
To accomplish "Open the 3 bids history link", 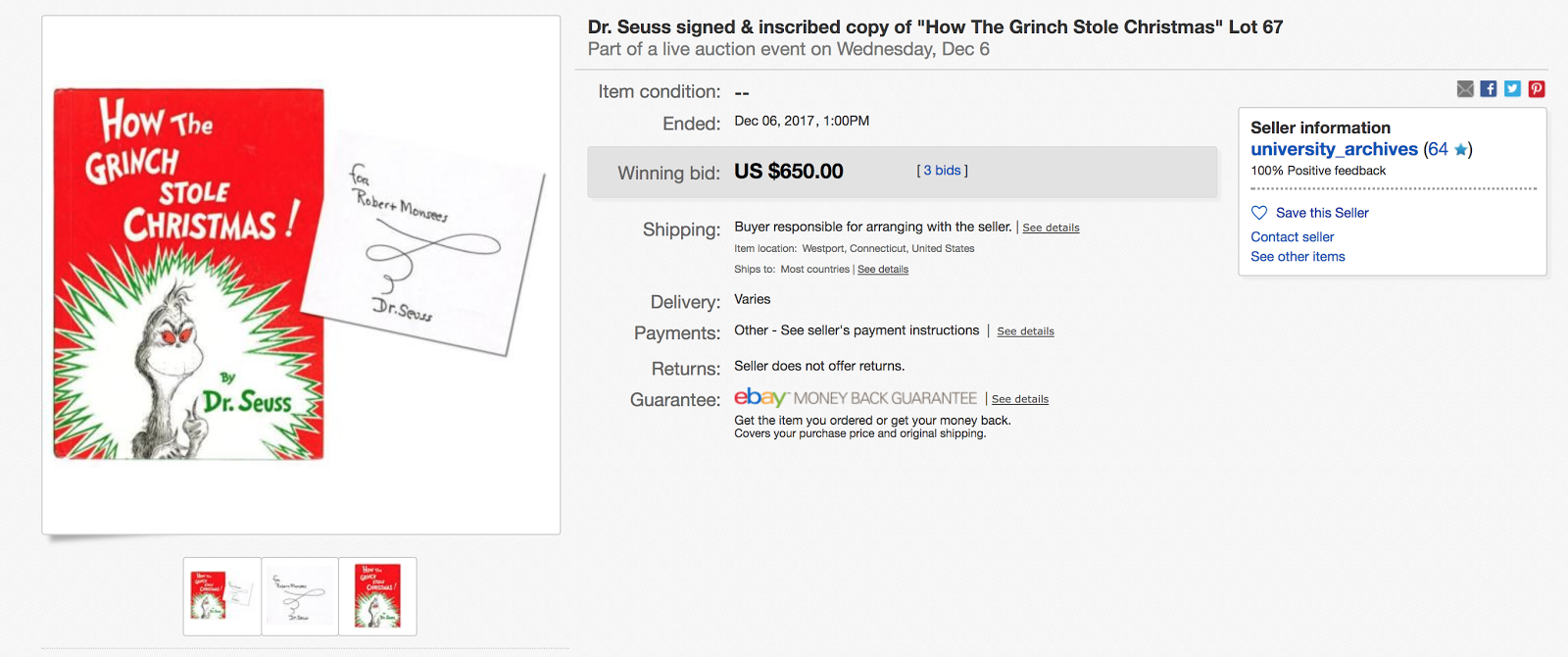I will tap(942, 171).
